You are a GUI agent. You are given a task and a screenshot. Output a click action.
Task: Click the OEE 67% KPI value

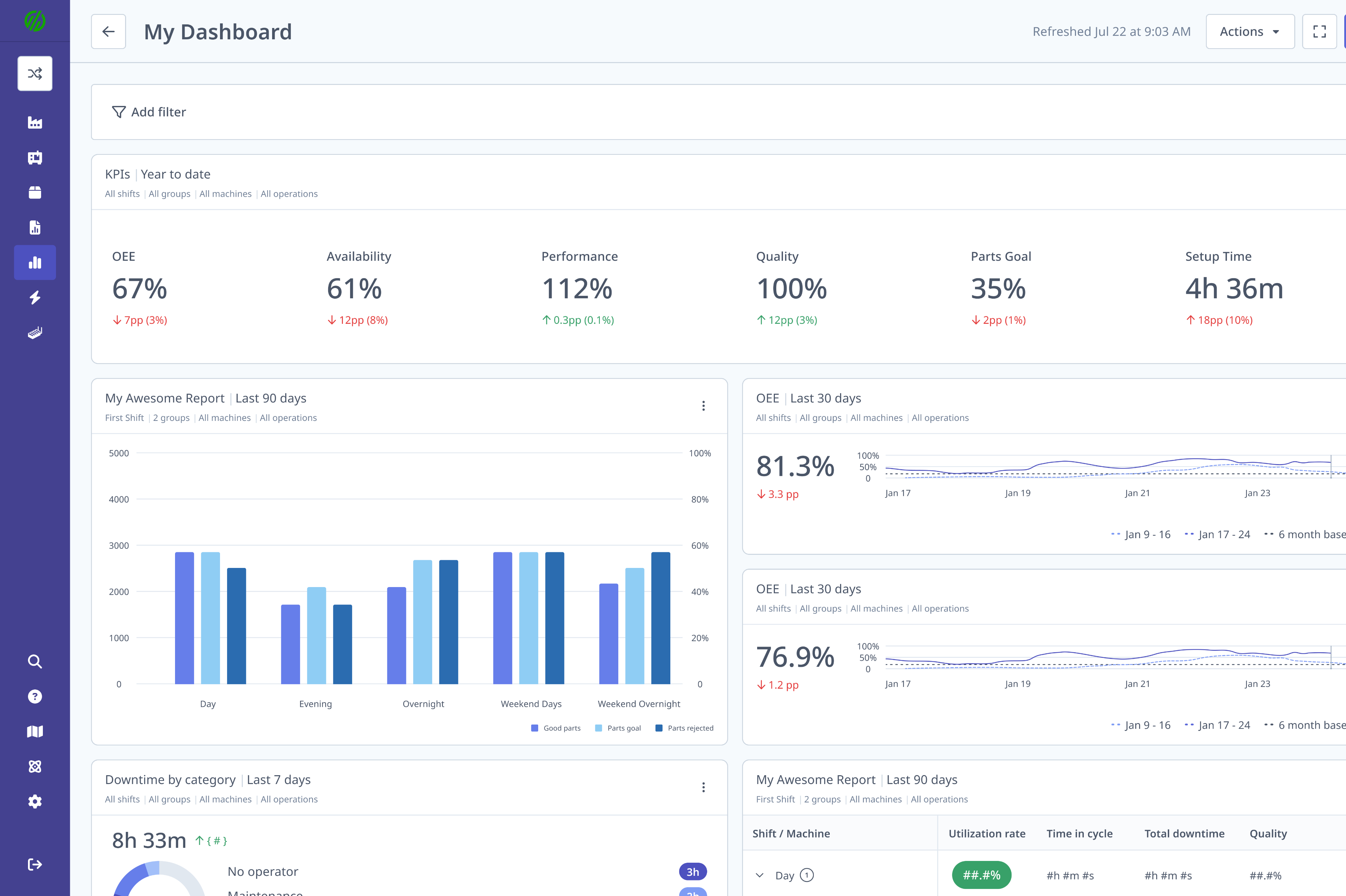point(139,289)
